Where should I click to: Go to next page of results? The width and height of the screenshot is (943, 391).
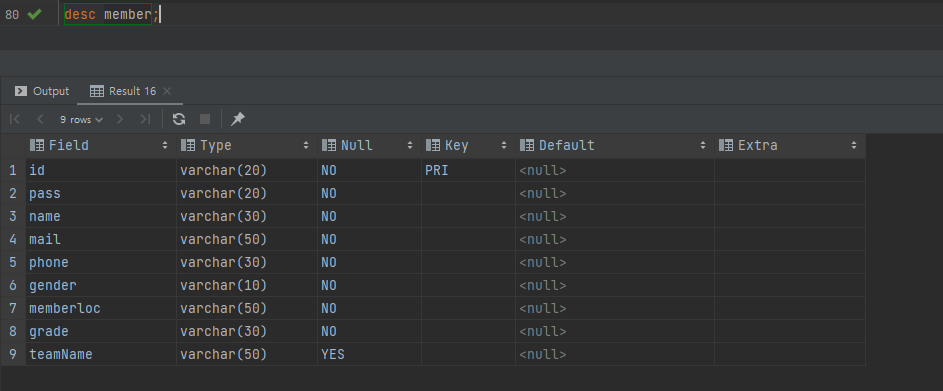pos(120,119)
